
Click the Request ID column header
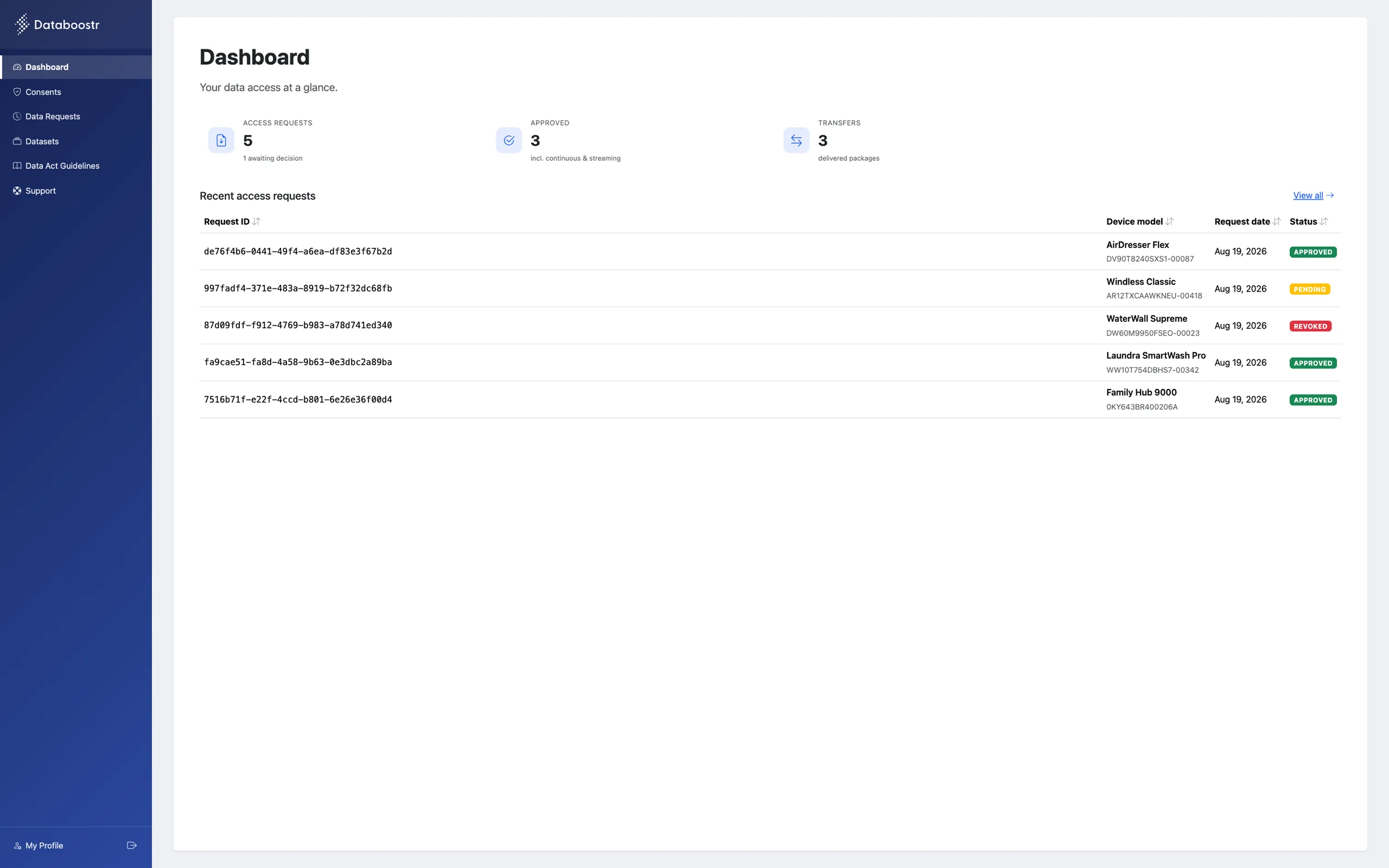[227, 221]
